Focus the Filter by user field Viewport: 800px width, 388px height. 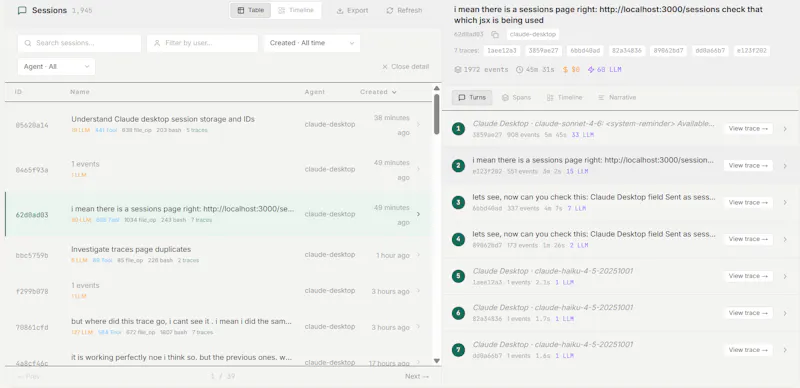point(203,43)
